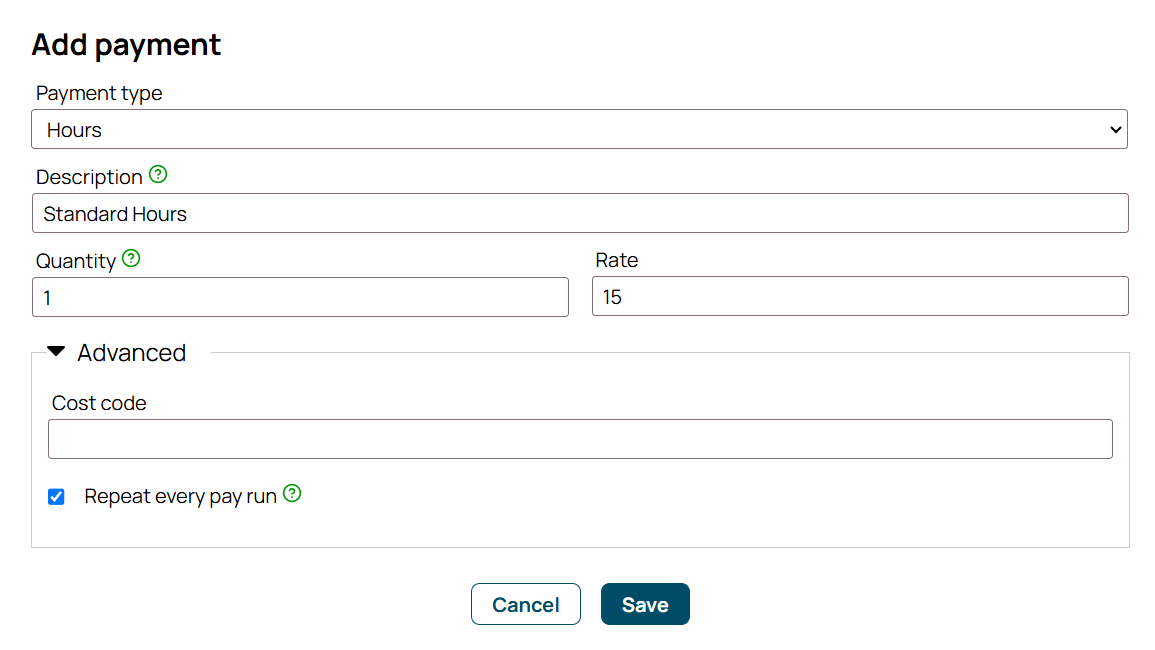This screenshot has width=1155, height=650.
Task: Click the Cost code label text
Action: (x=99, y=403)
